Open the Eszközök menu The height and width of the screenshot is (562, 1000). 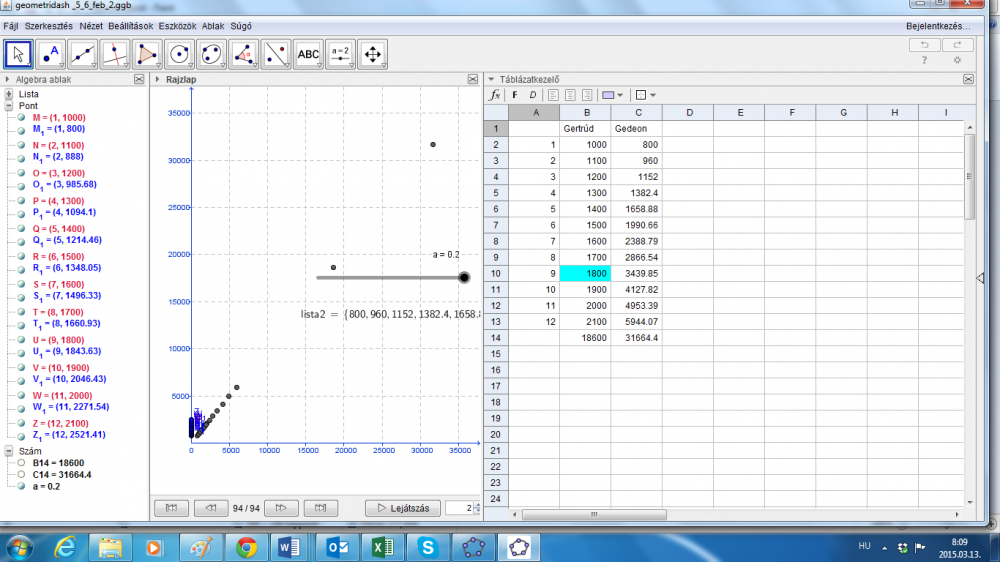[178, 24]
